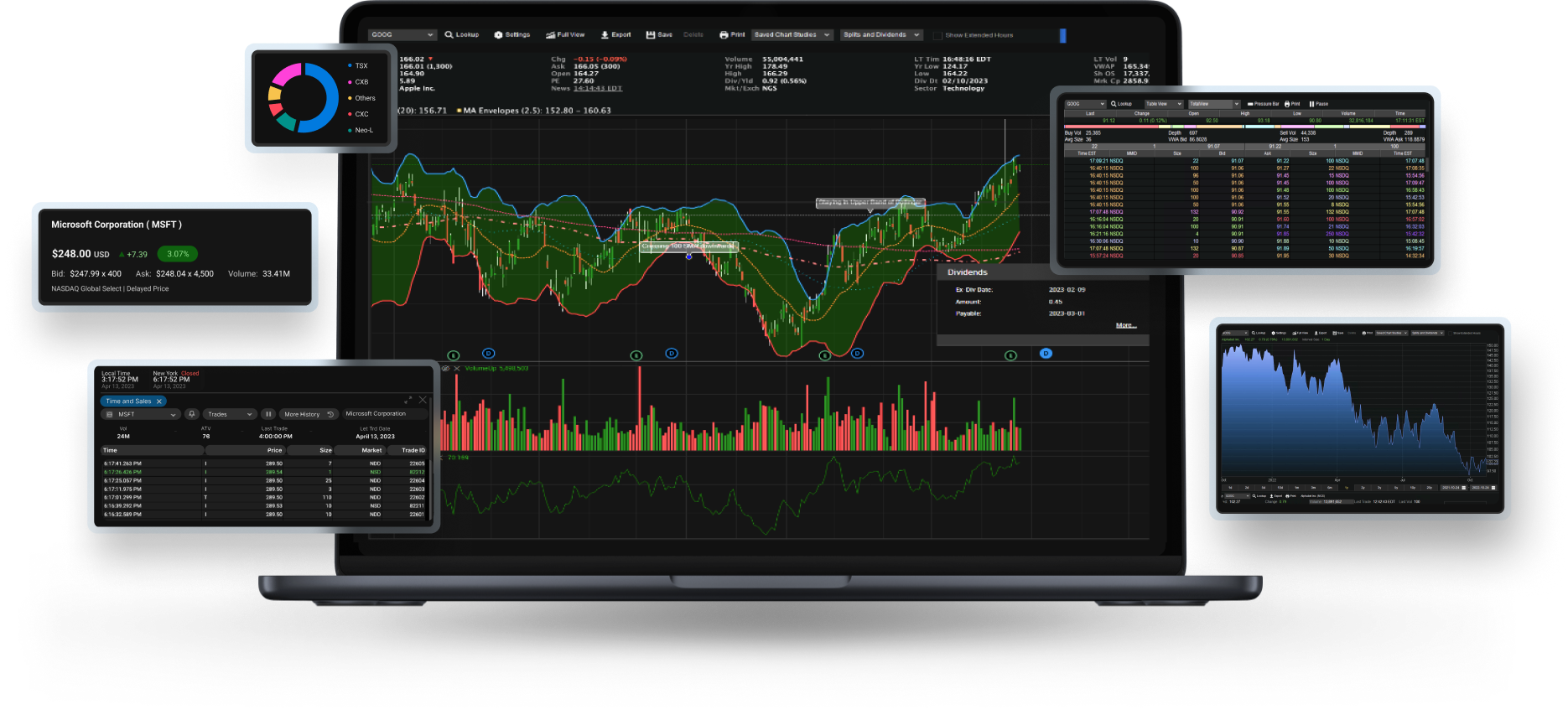Expand the Time and Sales panel
1568x725 pixels.
408,400
